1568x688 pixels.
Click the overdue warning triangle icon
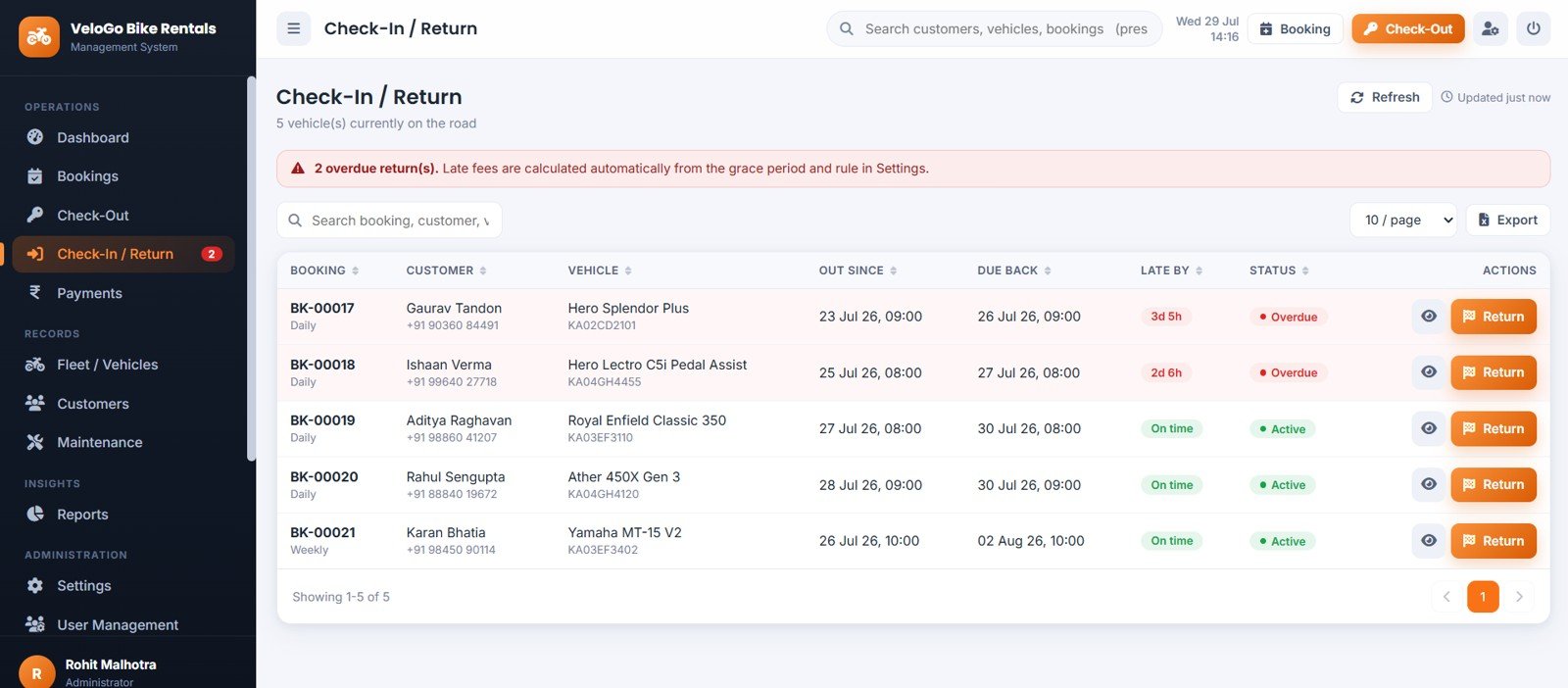tap(298, 169)
